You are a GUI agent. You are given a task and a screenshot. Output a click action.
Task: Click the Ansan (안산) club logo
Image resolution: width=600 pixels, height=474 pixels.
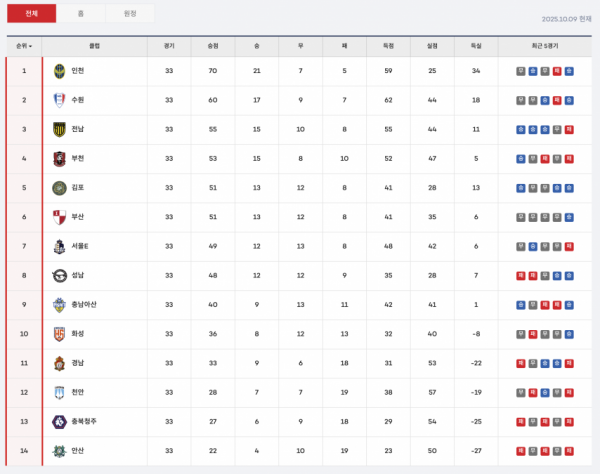59,451
